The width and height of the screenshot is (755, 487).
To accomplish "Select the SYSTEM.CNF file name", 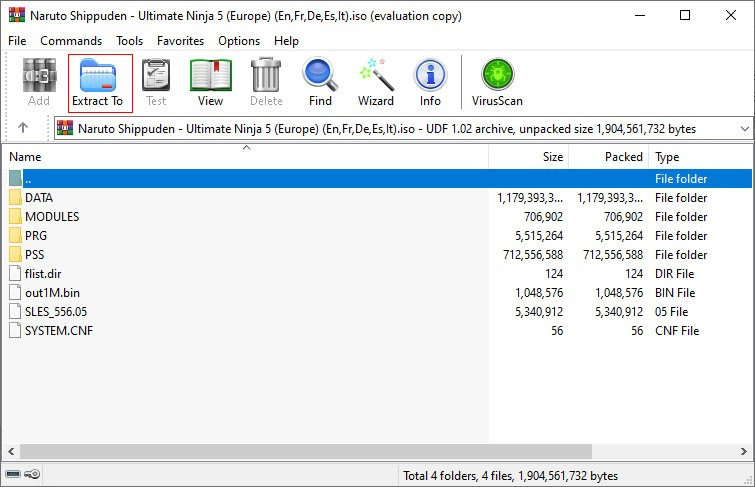I will [59, 330].
